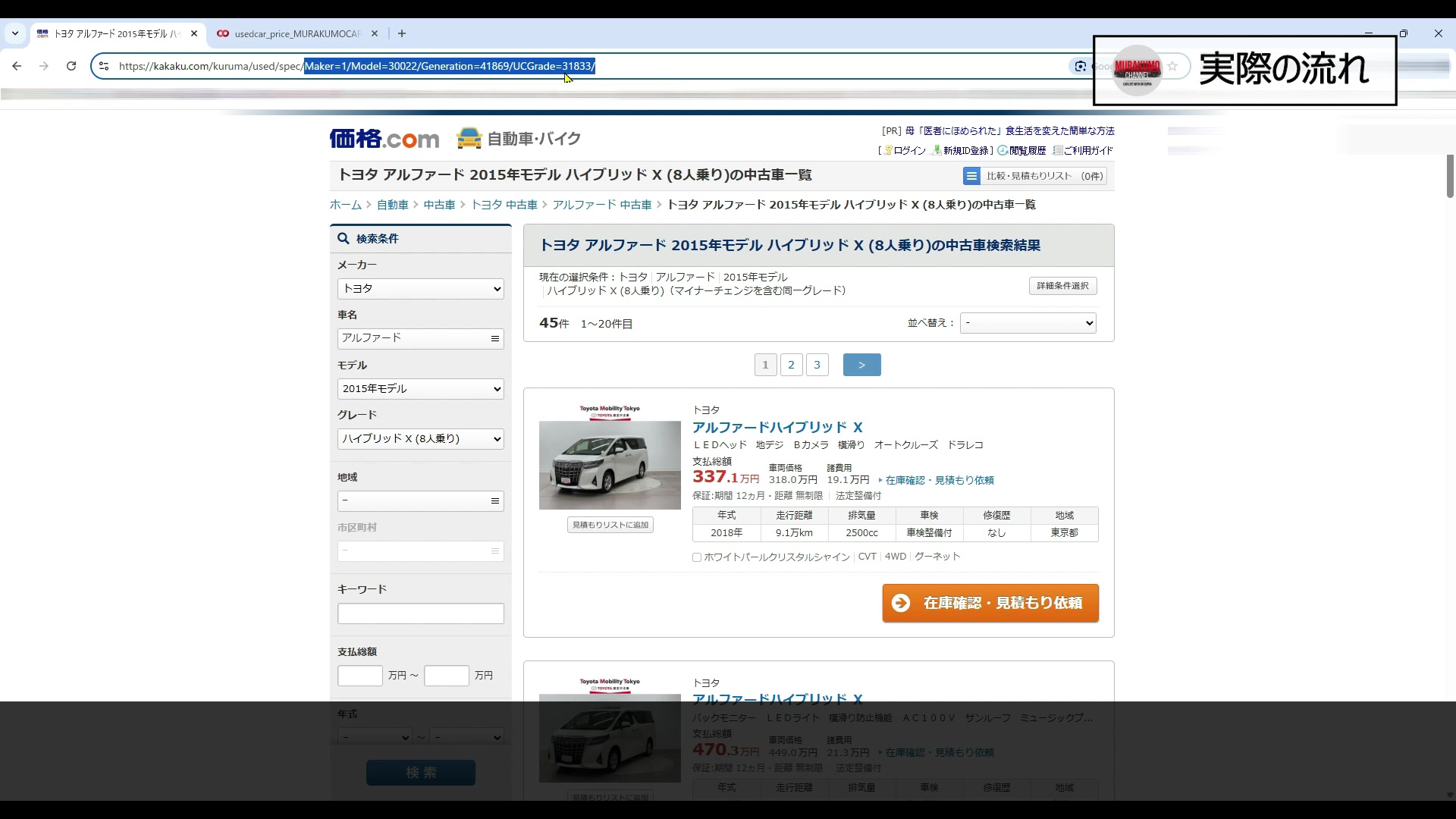The height and width of the screenshot is (819, 1456).
Task: Open the tab search chevron in Chrome
Action: coord(14,33)
